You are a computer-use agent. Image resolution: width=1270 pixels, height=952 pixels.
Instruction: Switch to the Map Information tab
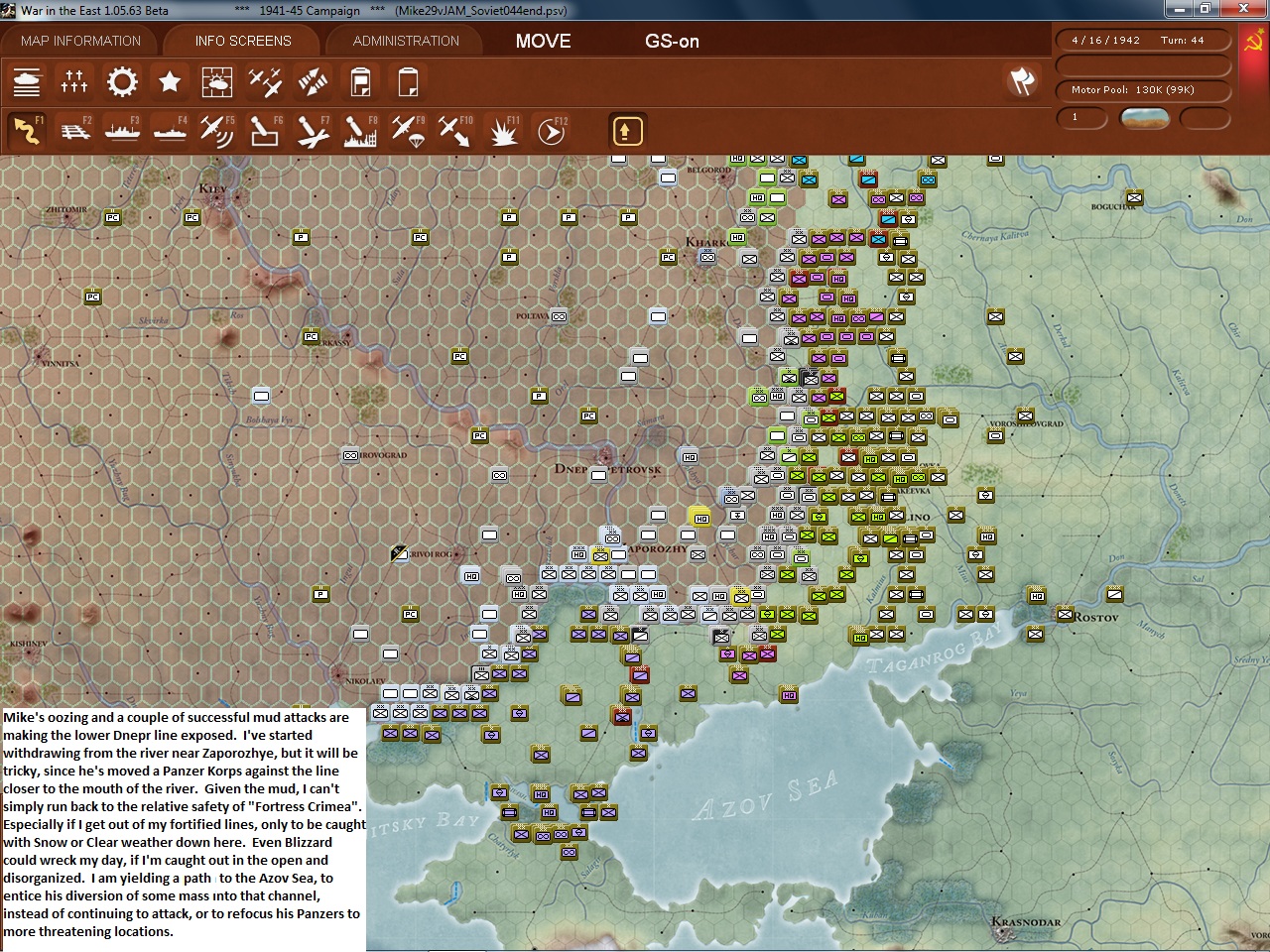click(80, 41)
